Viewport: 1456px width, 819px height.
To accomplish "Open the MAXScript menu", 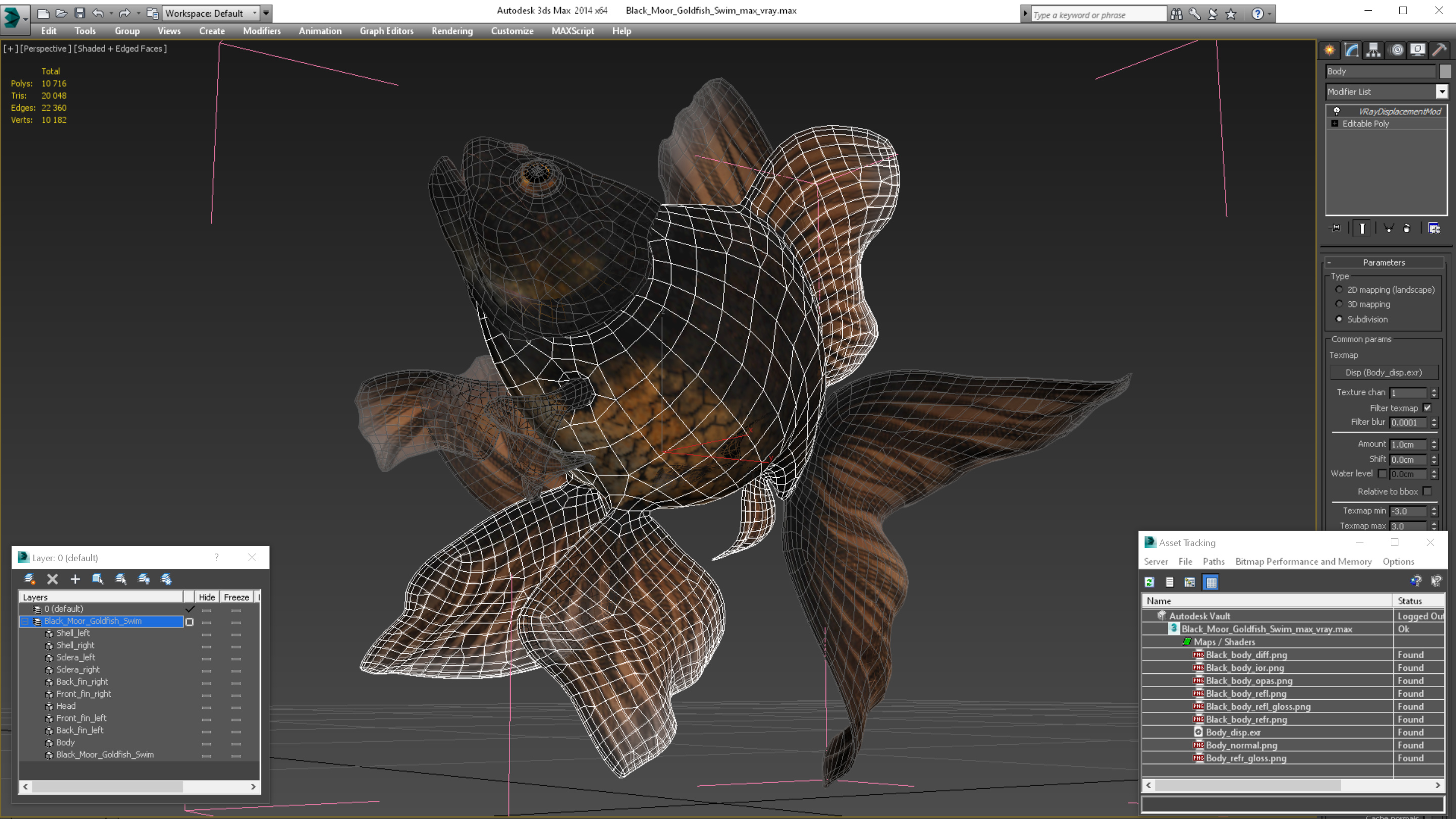I will click(573, 31).
